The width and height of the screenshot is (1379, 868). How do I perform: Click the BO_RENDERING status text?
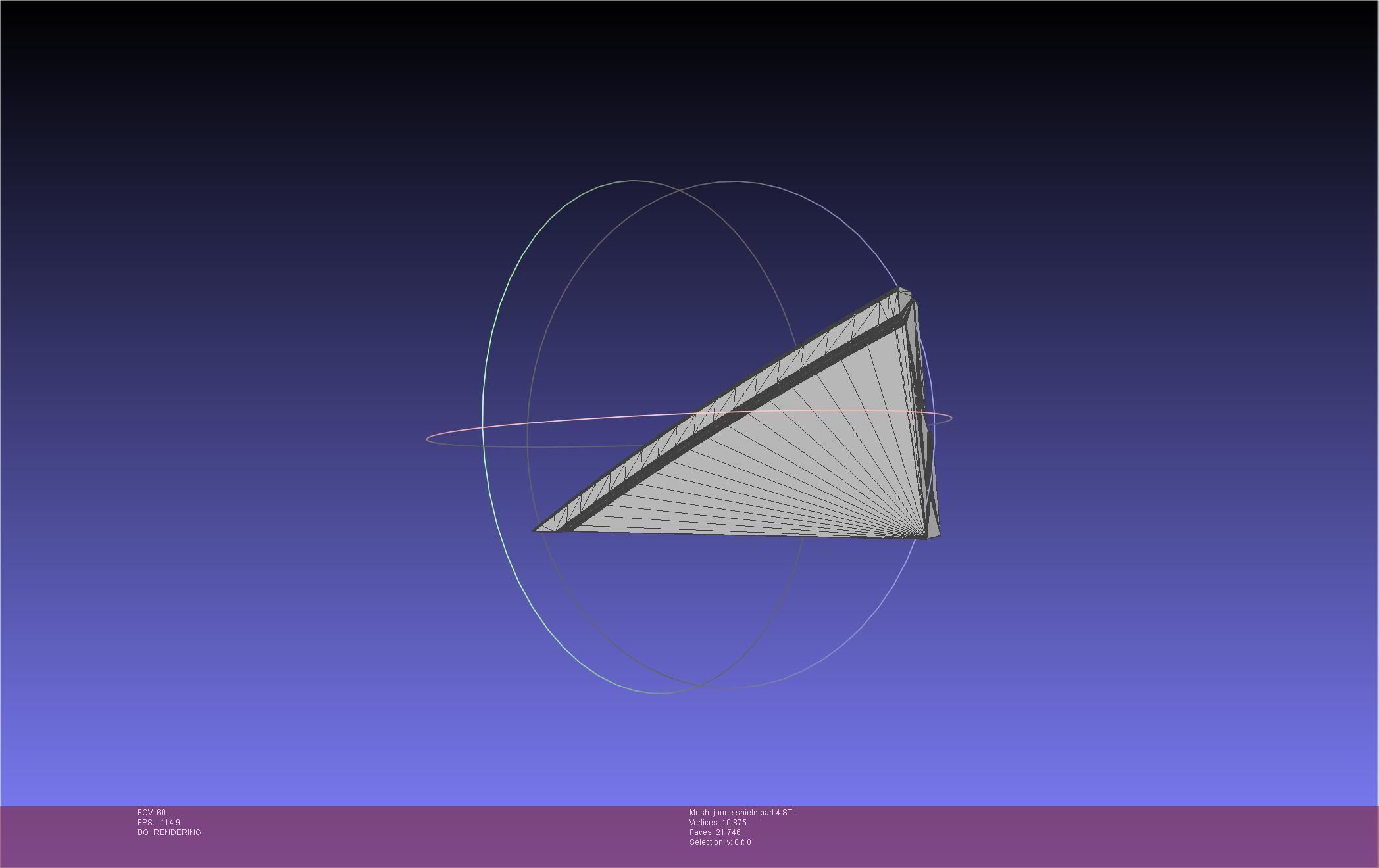coord(169,832)
